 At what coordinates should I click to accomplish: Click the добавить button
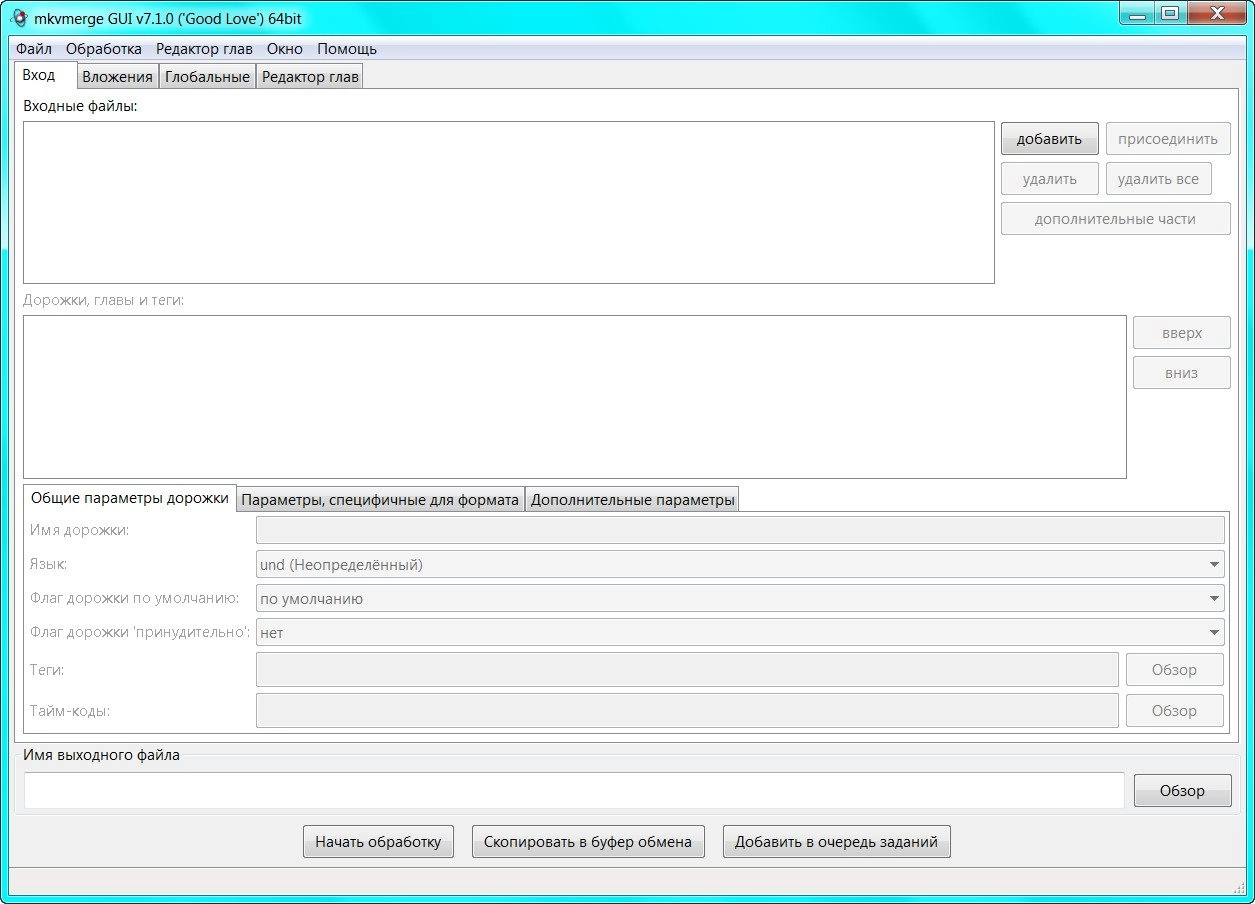pos(1049,139)
